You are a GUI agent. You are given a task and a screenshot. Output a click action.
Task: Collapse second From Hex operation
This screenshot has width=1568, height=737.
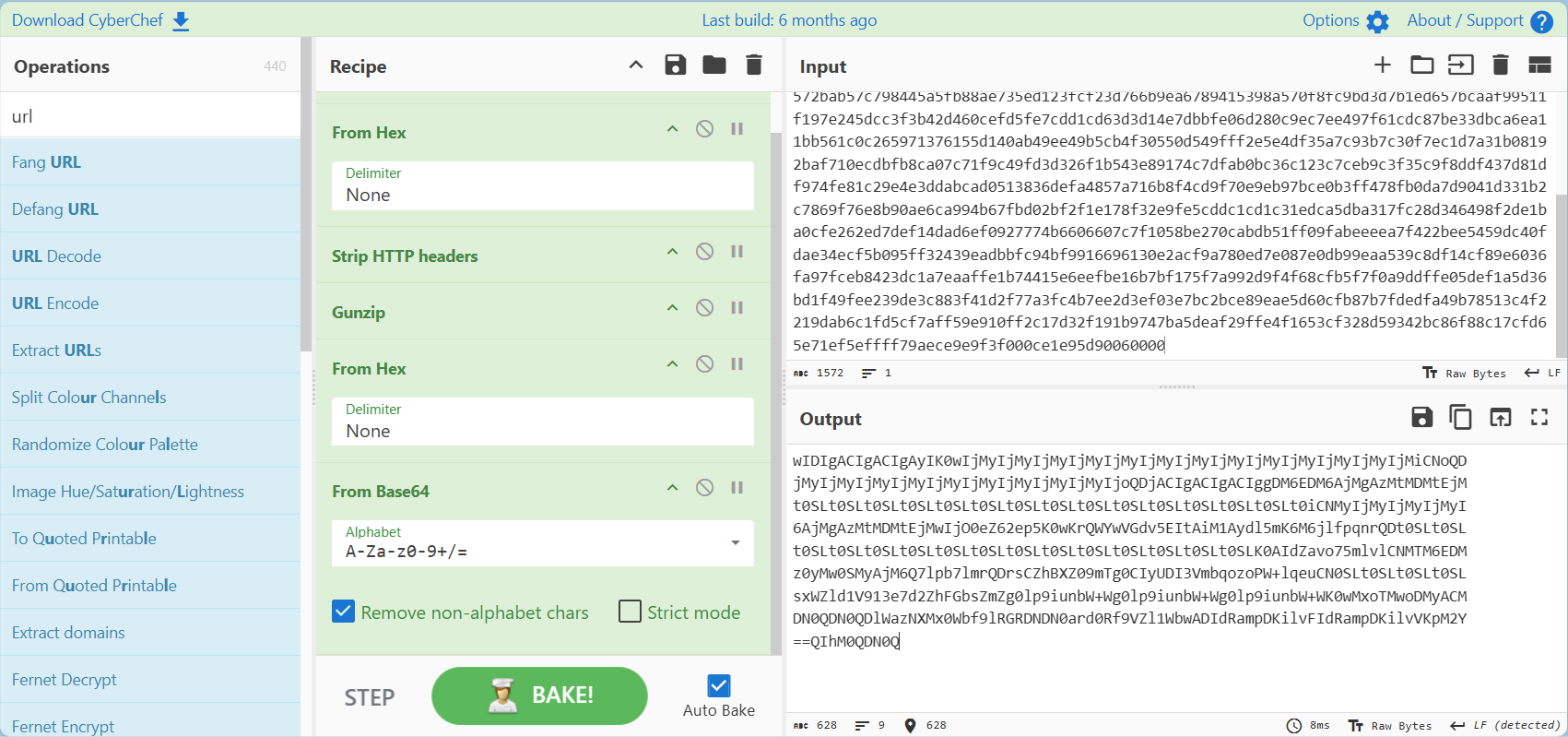[673, 364]
